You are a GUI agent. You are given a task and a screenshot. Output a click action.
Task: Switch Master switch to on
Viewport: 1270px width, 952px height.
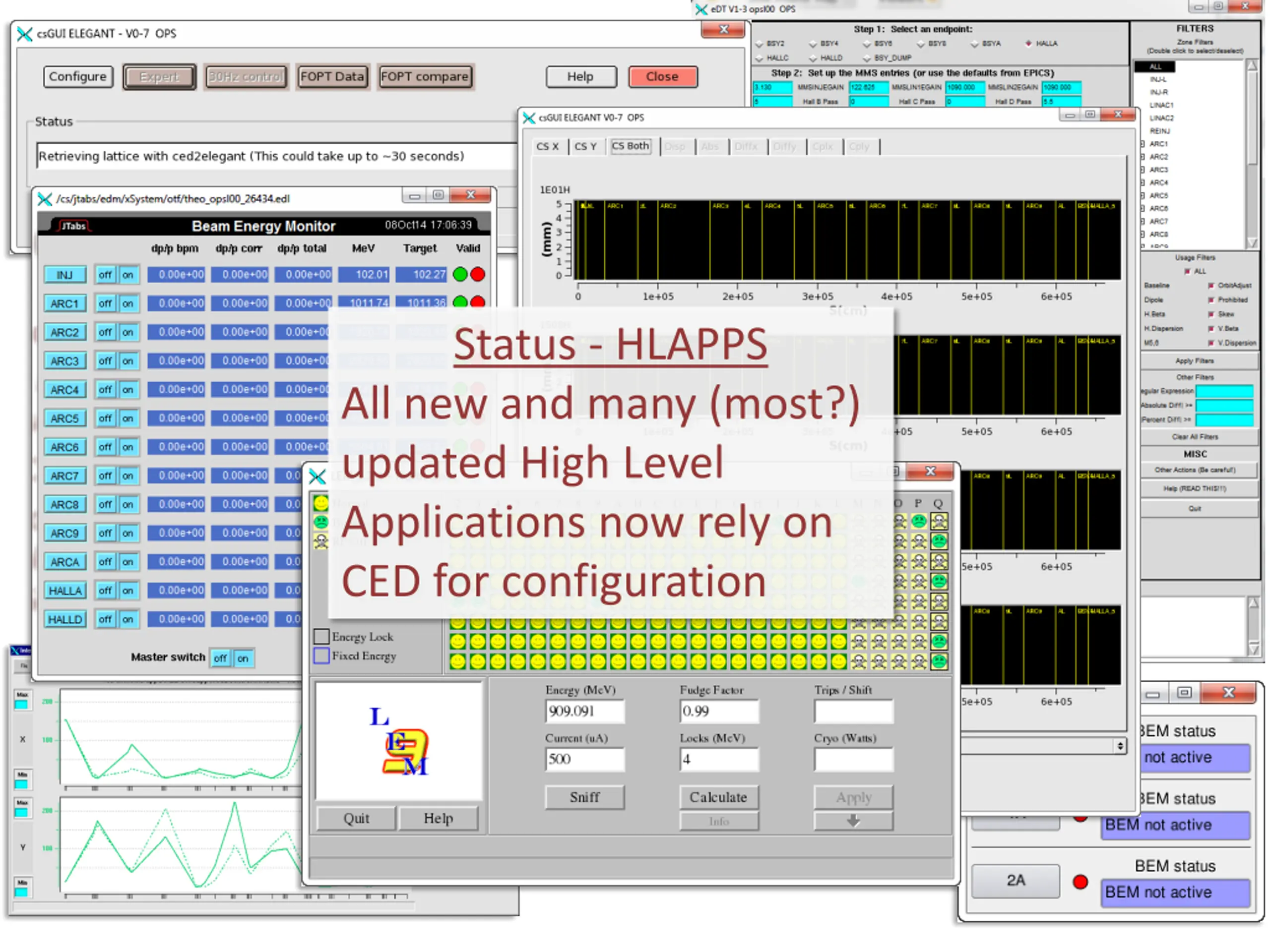[x=243, y=659]
